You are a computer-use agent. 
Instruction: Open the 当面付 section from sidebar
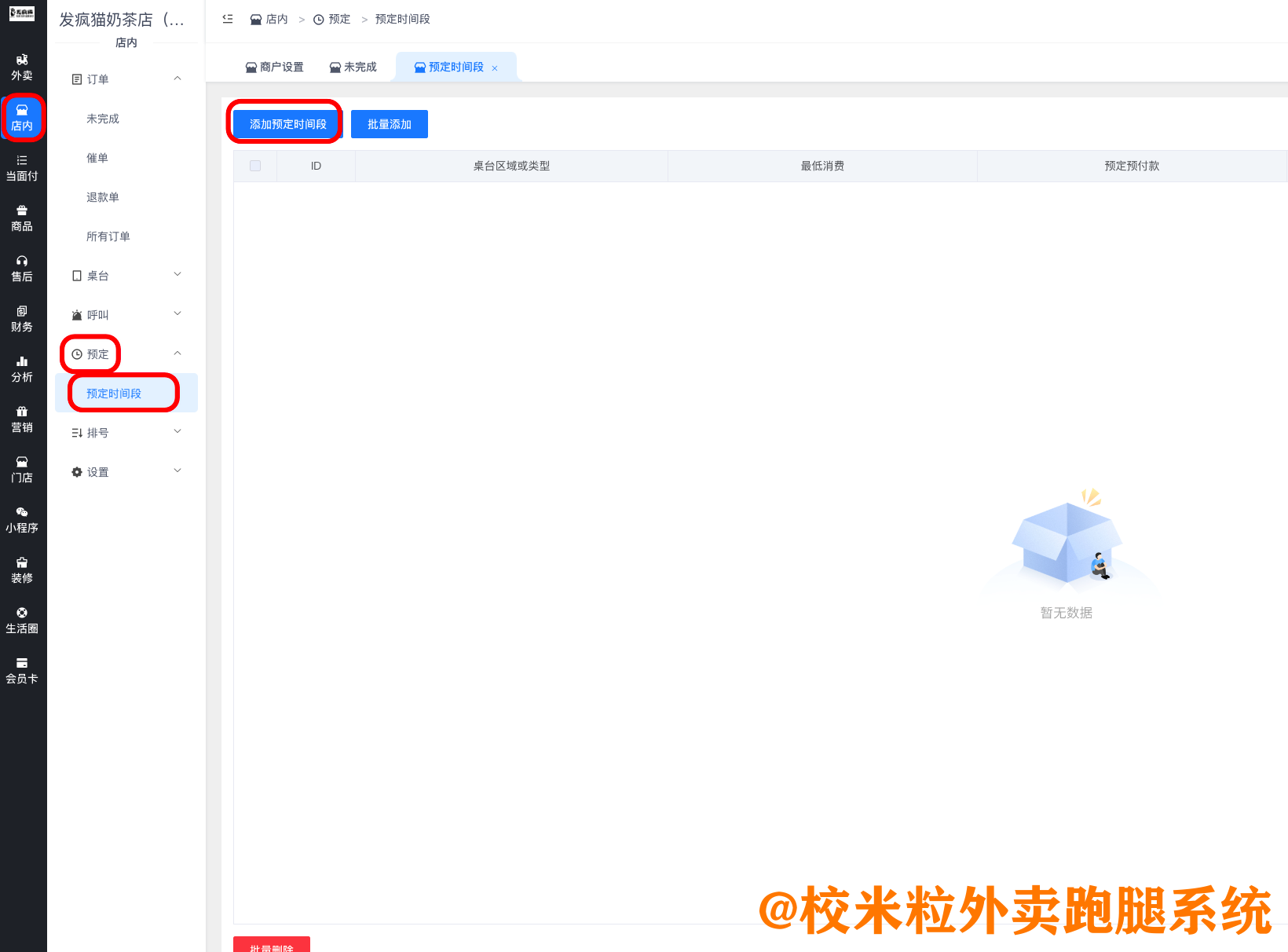coord(22,169)
